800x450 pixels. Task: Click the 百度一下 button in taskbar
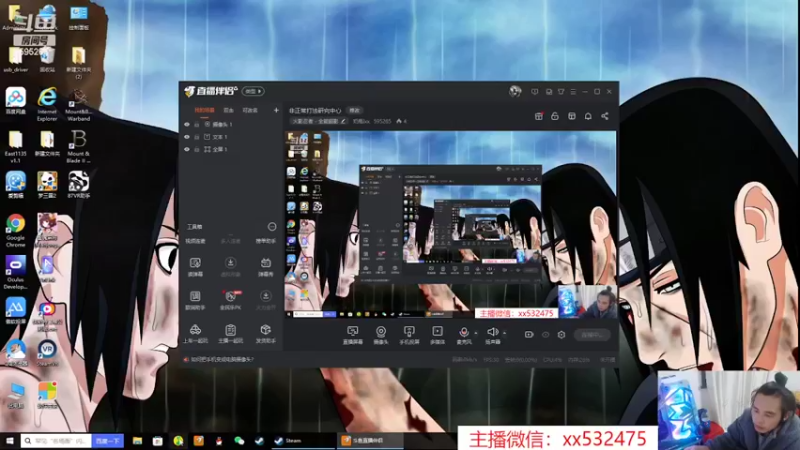(108, 440)
